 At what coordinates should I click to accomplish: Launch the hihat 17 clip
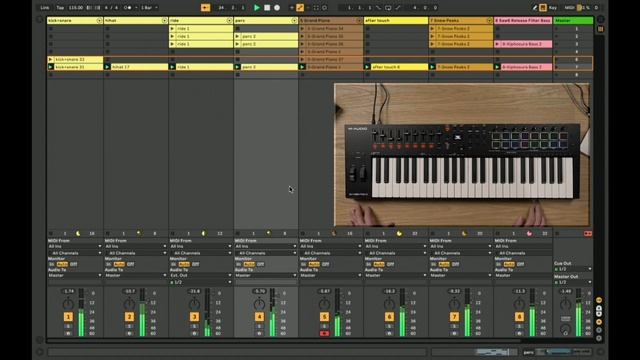click(x=108, y=67)
